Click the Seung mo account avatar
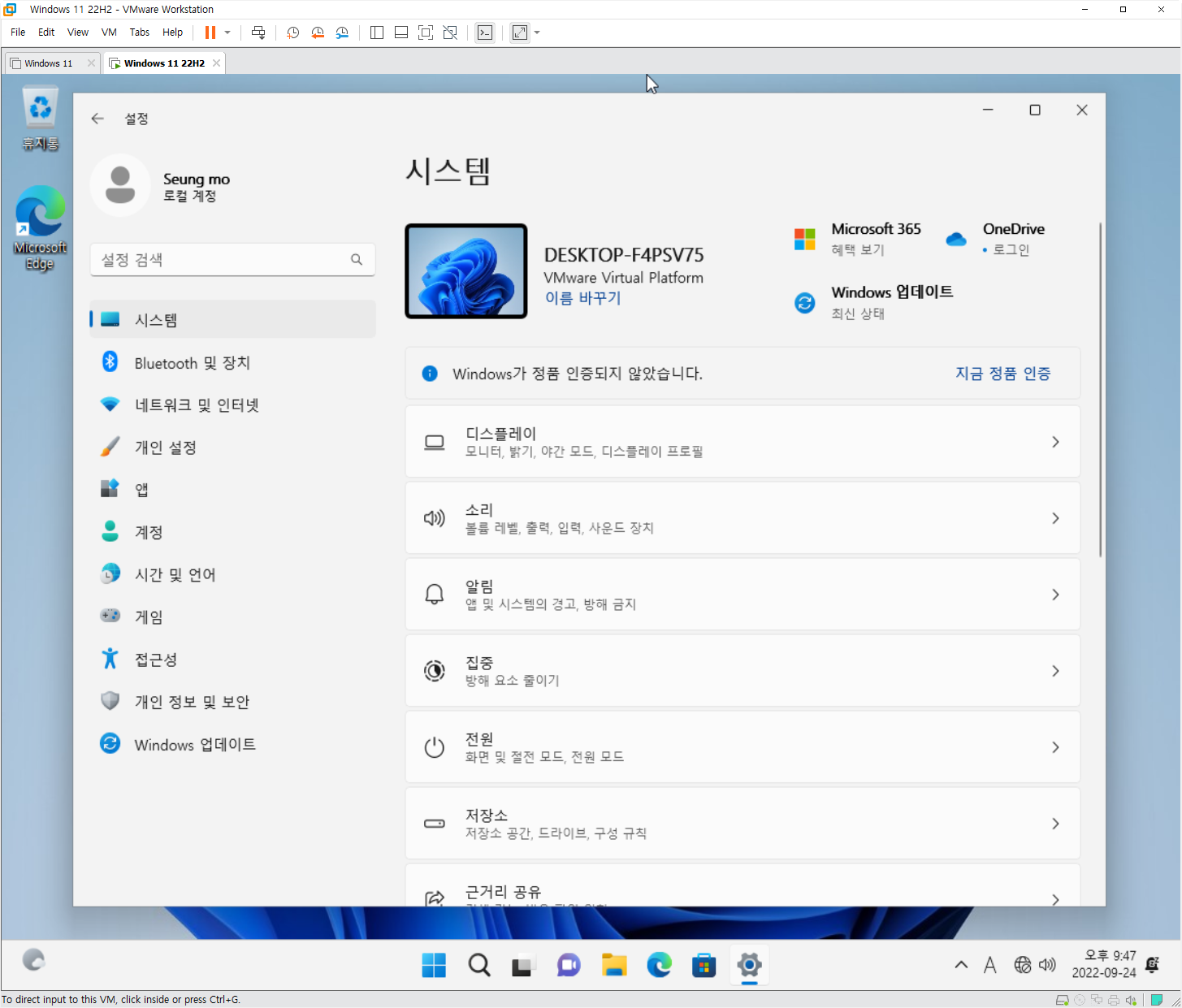This screenshot has width=1182, height=1008. 120,185
